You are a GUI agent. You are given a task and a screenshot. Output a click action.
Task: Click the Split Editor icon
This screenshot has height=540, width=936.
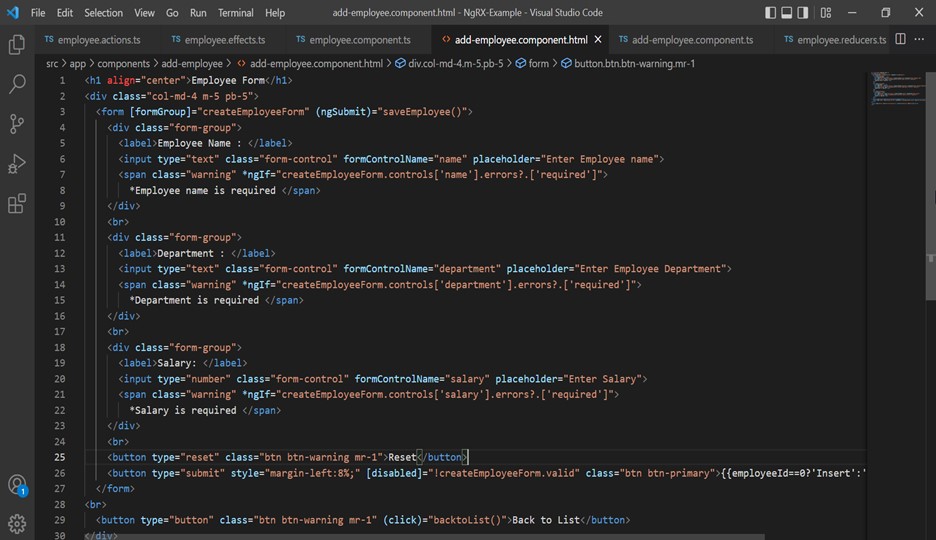point(900,40)
